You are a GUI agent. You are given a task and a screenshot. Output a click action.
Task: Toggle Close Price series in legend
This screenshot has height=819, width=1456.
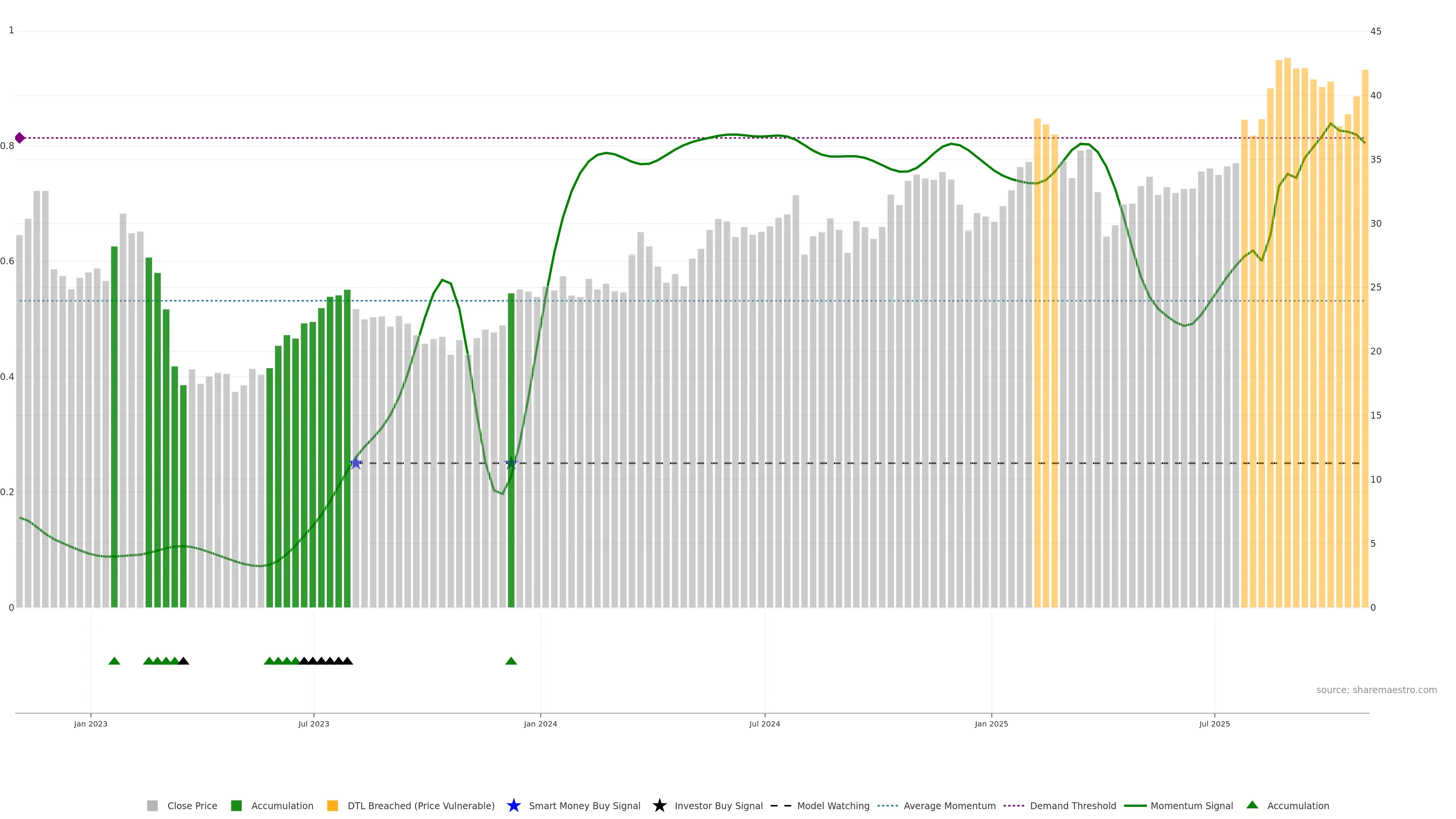191,805
